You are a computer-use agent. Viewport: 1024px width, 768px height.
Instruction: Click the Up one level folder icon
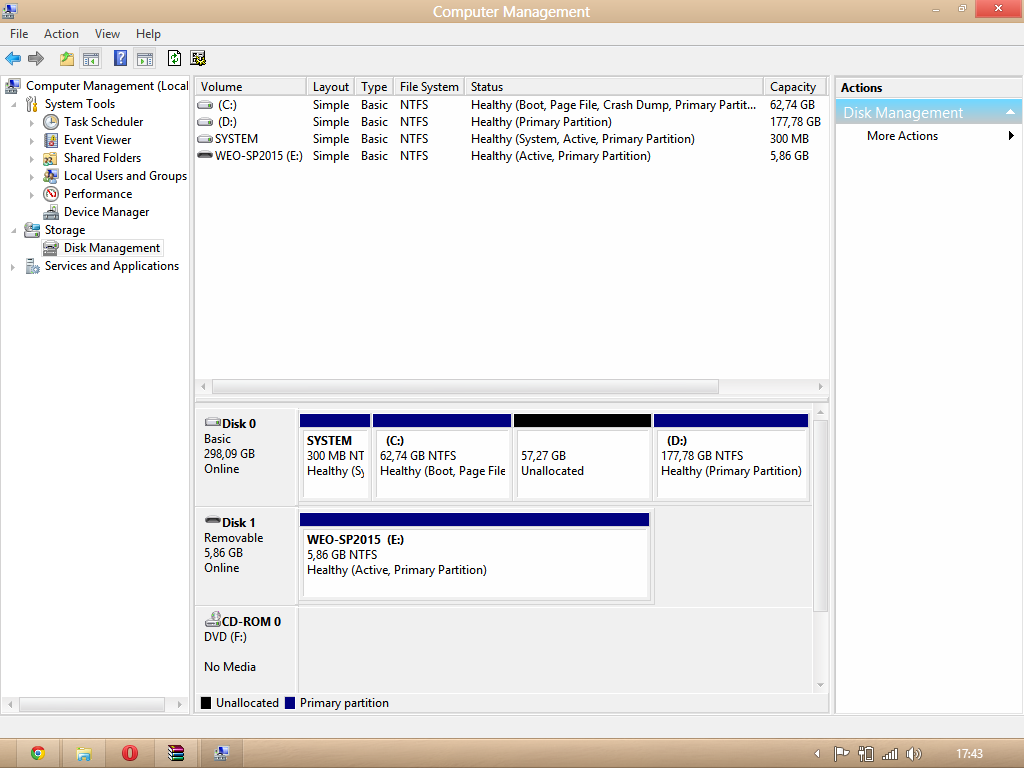pyautogui.click(x=67, y=59)
